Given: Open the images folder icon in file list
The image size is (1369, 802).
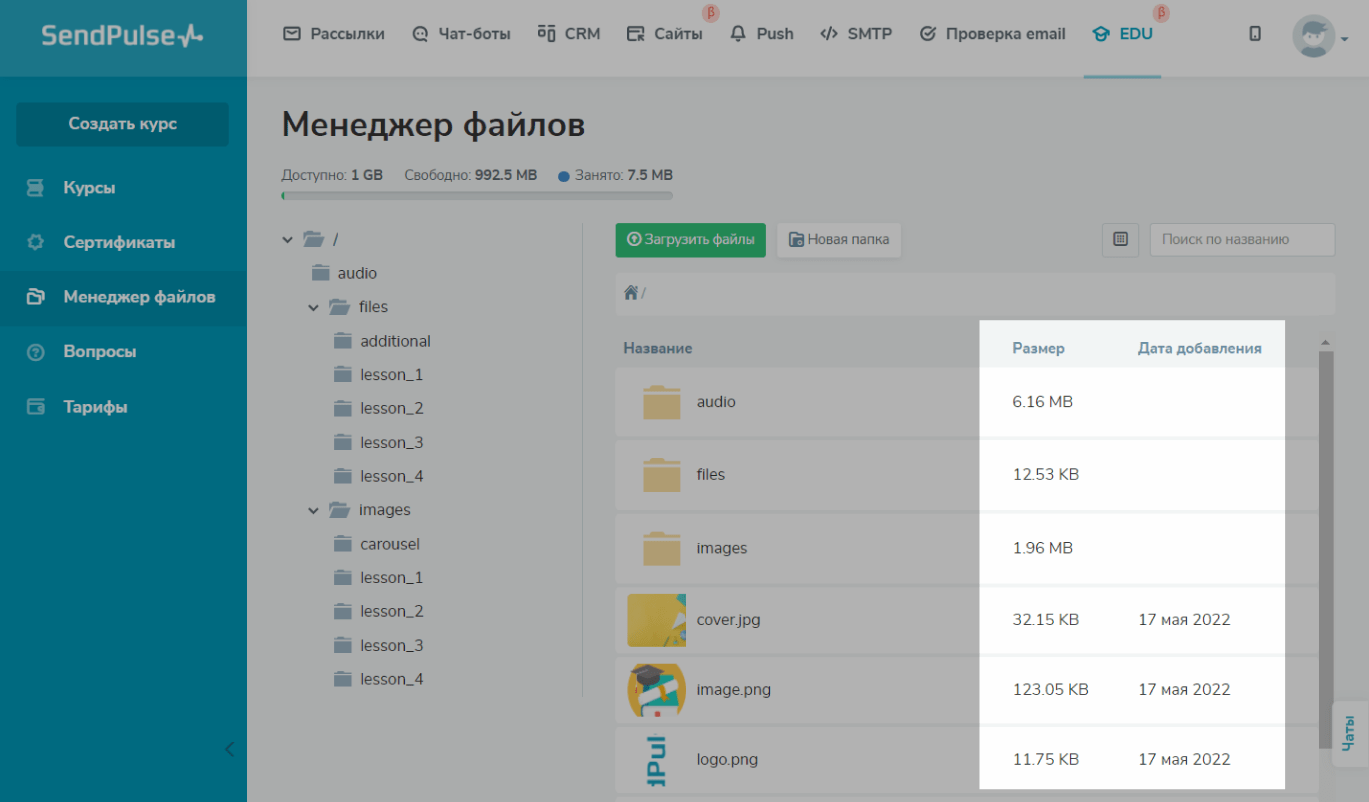Looking at the screenshot, I should 661,548.
